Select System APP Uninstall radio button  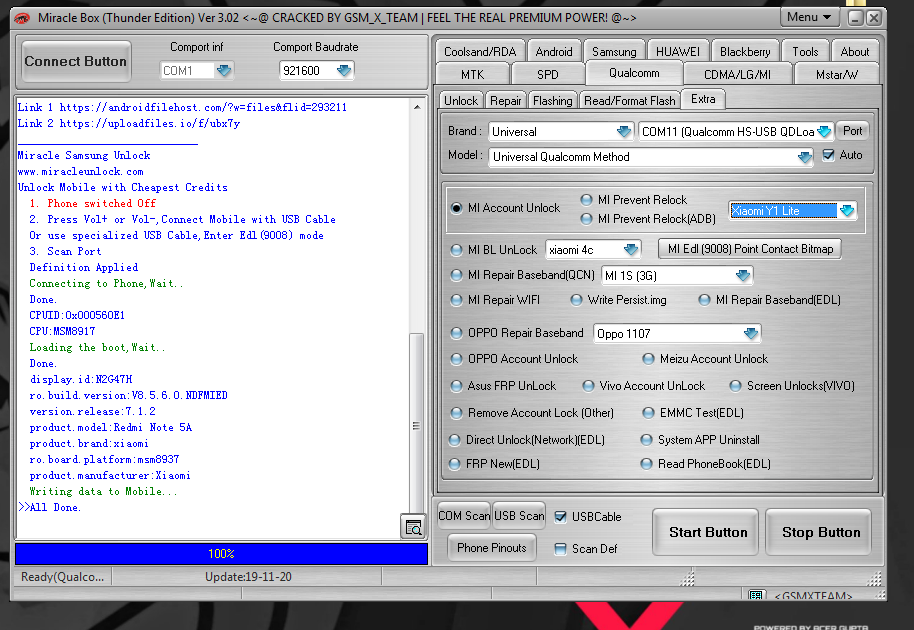(x=646, y=440)
